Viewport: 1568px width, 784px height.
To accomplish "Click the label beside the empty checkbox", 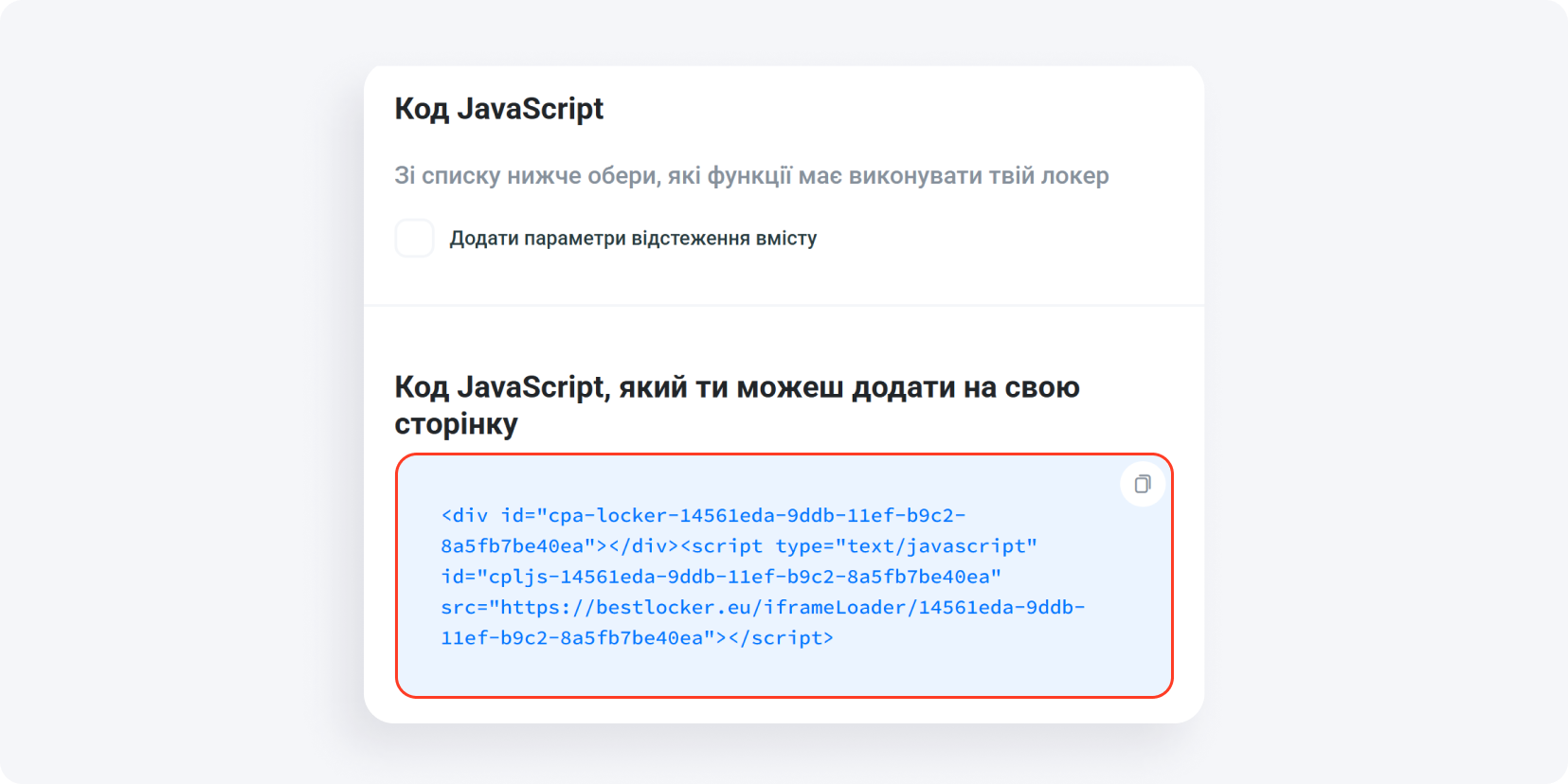I will [x=631, y=238].
